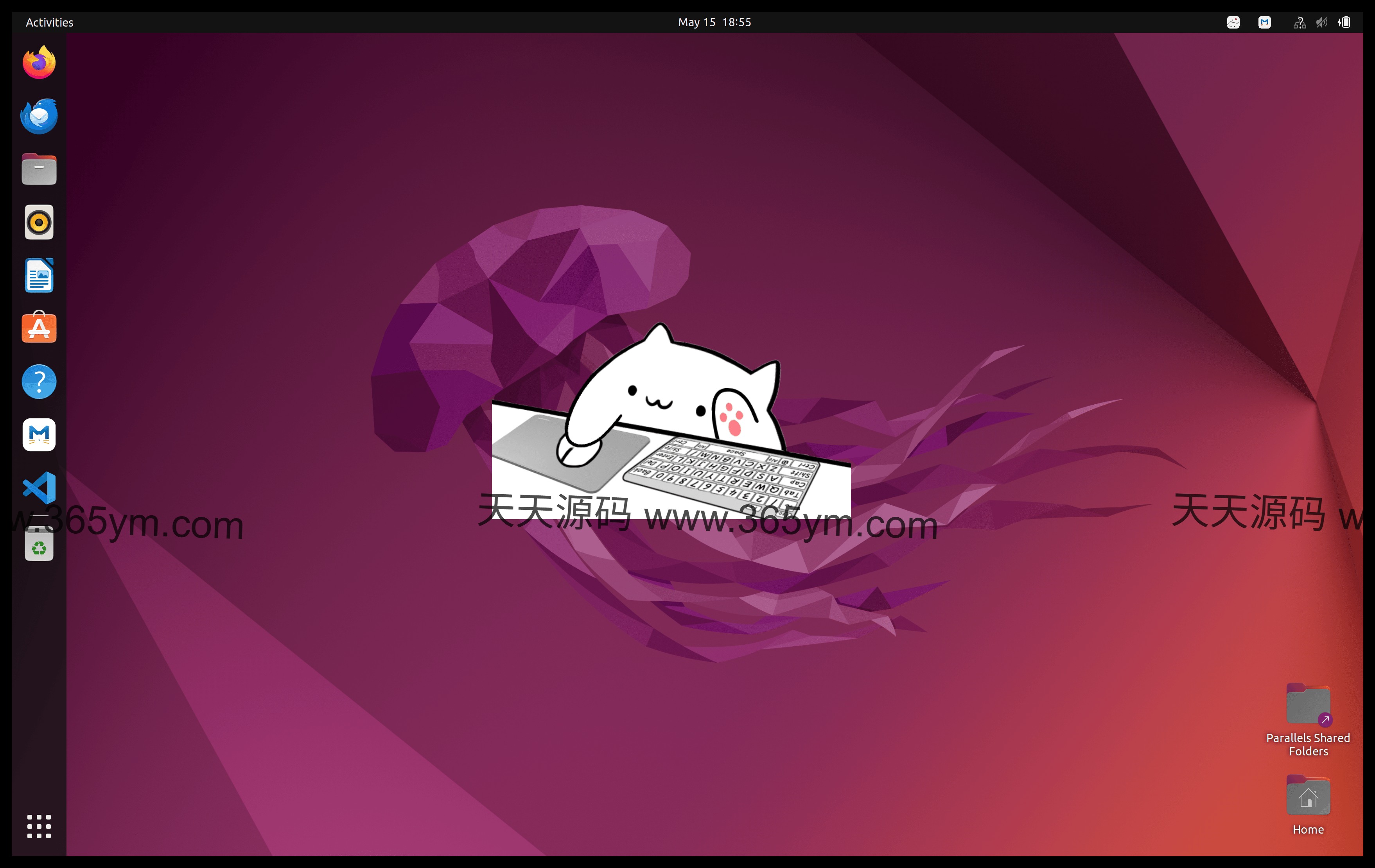Image resolution: width=1375 pixels, height=868 pixels.
Task: Open Visual Studio Code from the dock
Action: (x=39, y=488)
